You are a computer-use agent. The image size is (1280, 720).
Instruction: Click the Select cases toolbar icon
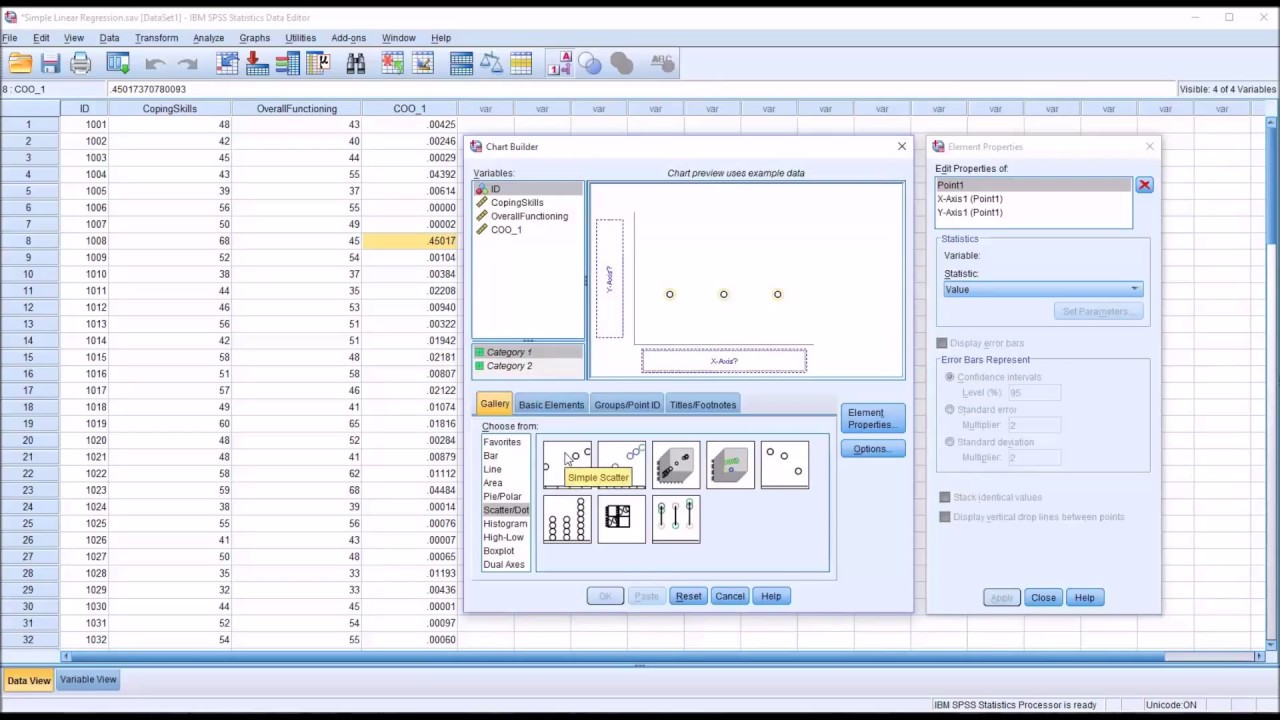coord(521,64)
